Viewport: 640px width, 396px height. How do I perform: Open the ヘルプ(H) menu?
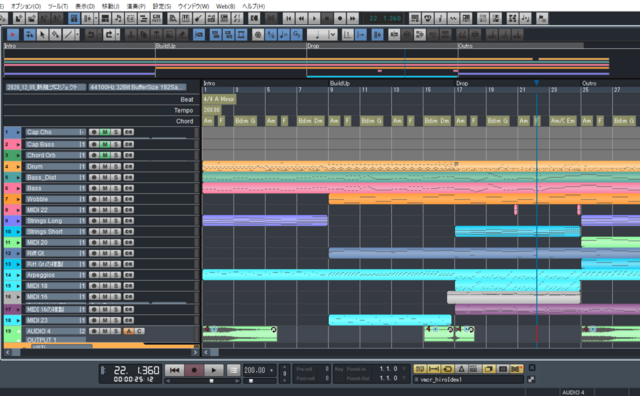pyautogui.click(x=253, y=6)
